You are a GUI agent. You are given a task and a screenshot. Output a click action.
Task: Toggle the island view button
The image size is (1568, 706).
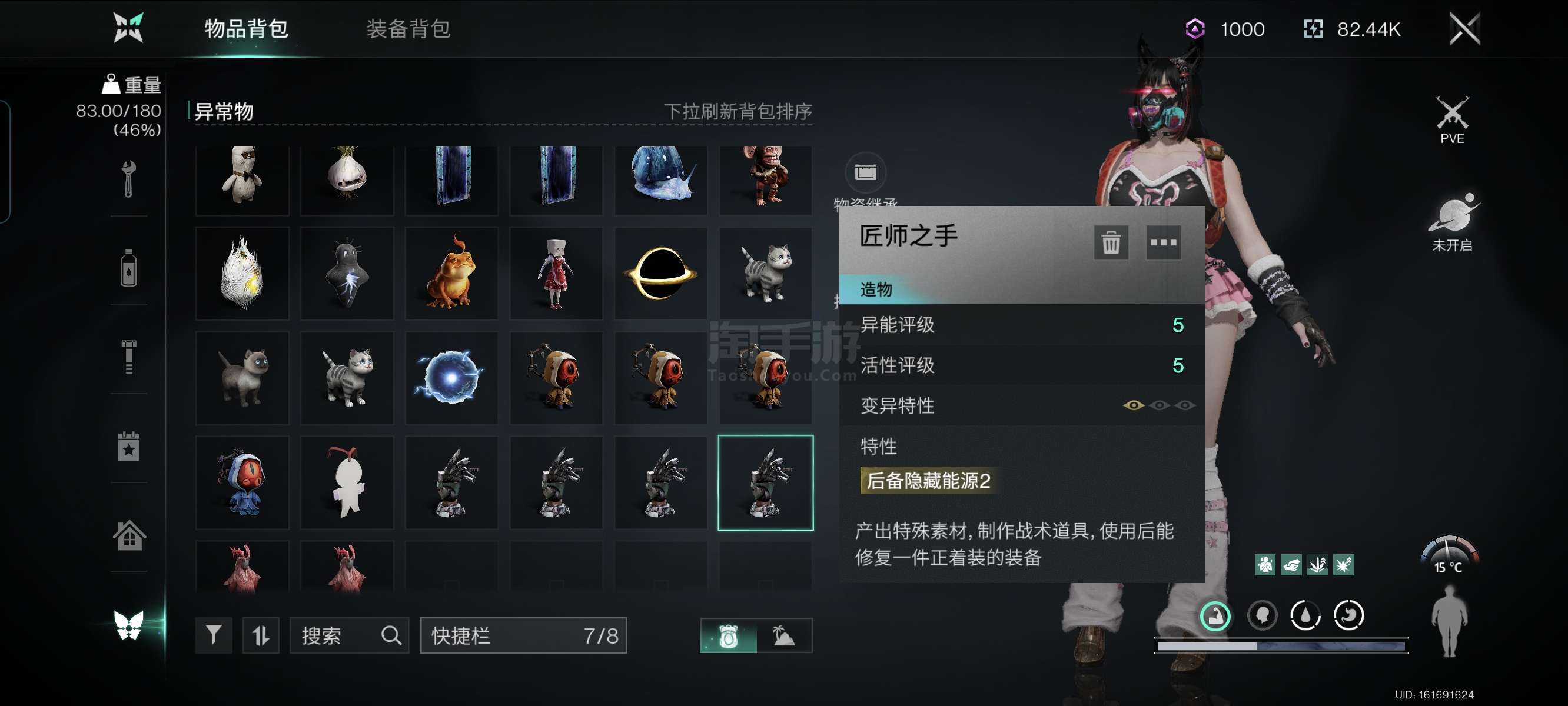pos(784,635)
